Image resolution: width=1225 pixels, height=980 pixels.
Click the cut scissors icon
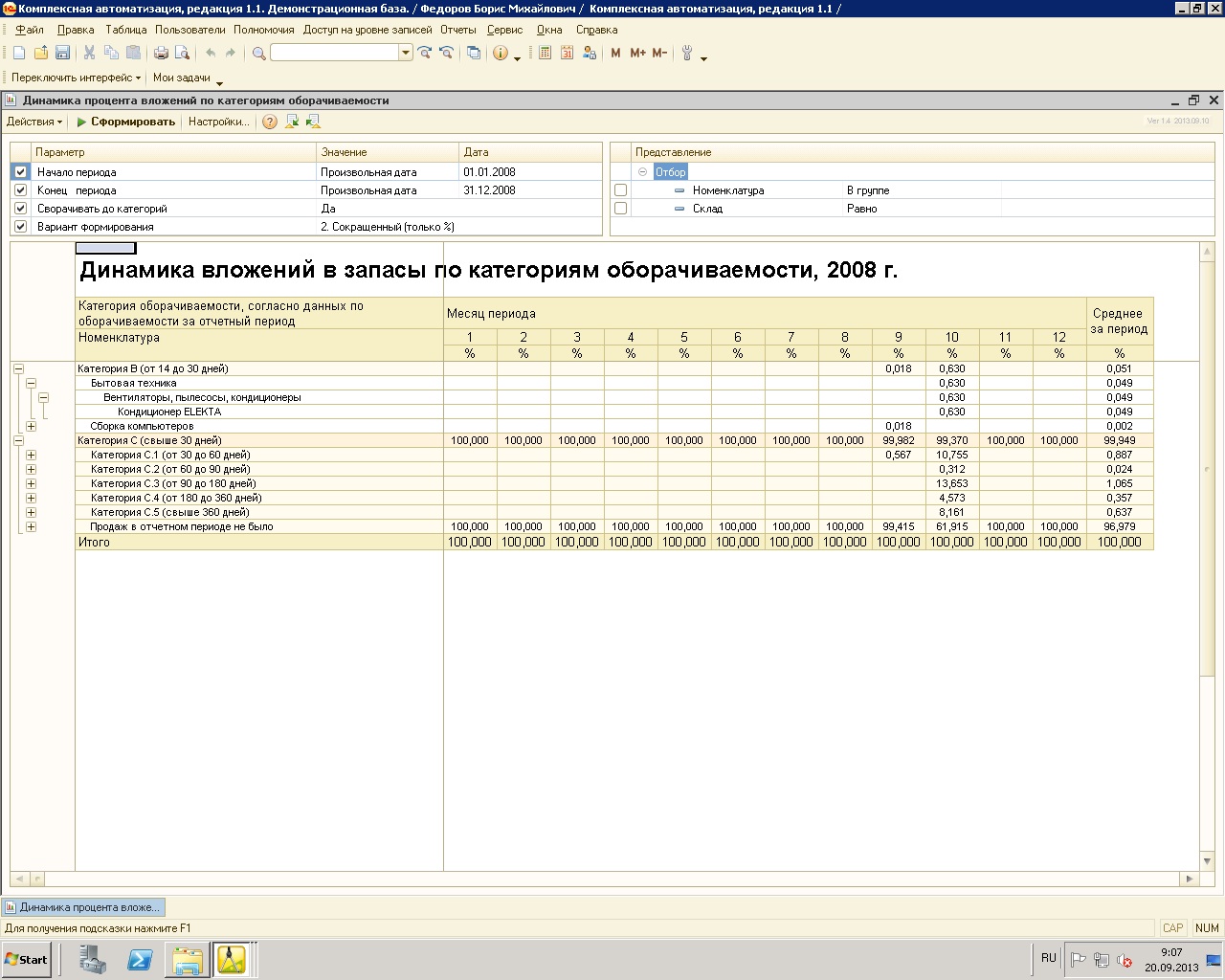90,54
